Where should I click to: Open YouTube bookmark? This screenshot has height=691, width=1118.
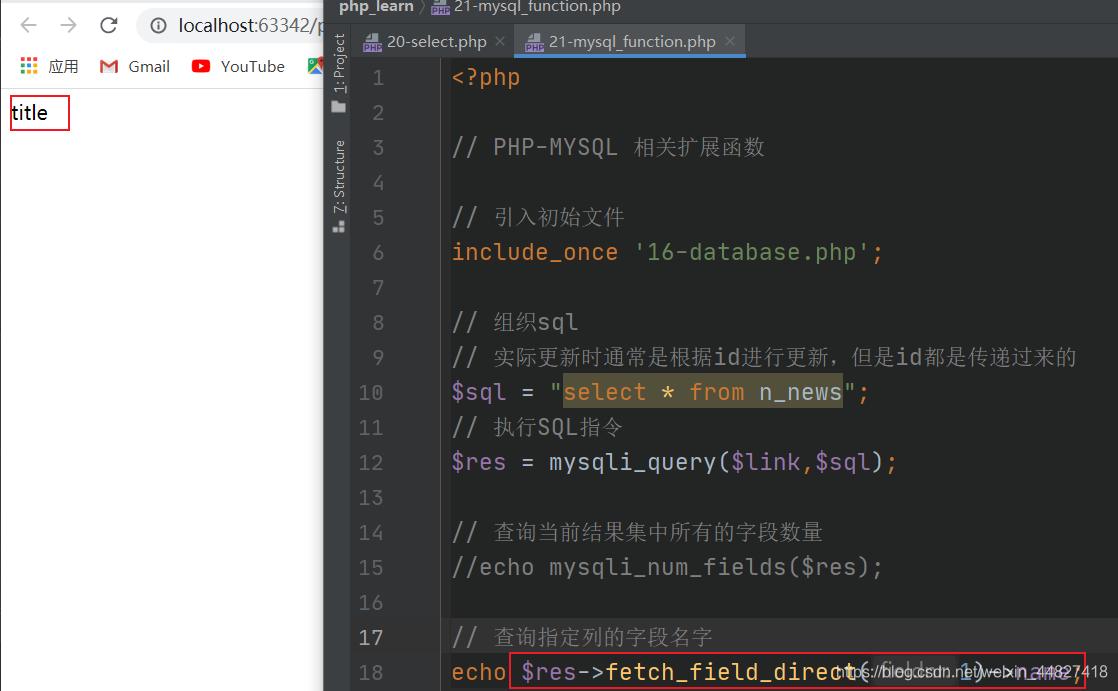[238, 66]
